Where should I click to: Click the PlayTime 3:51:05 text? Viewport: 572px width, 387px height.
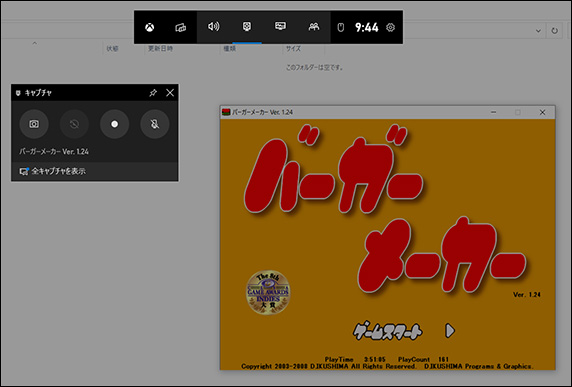coord(355,359)
